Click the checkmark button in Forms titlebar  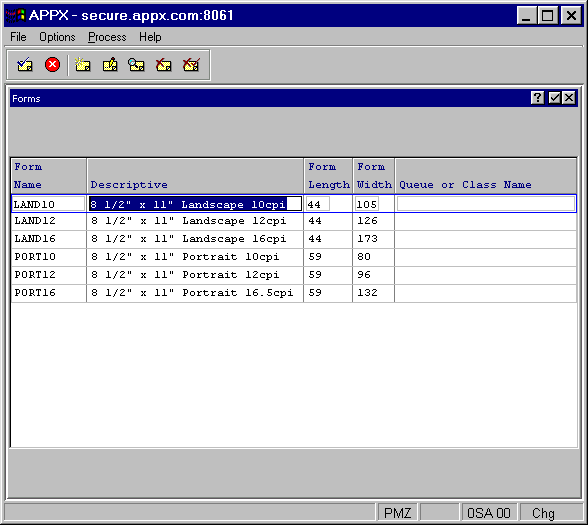click(554, 98)
